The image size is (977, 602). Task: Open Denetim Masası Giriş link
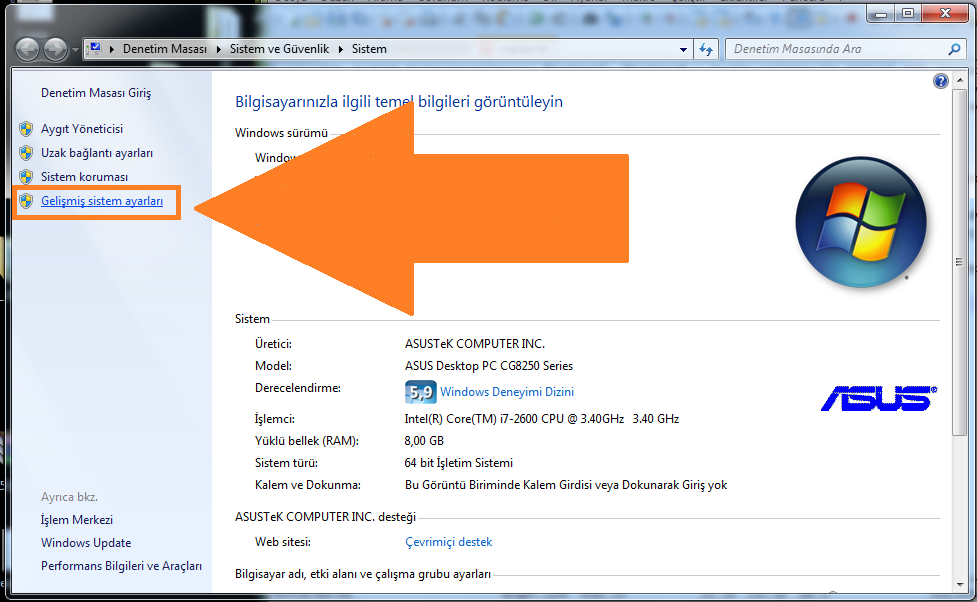click(96, 93)
